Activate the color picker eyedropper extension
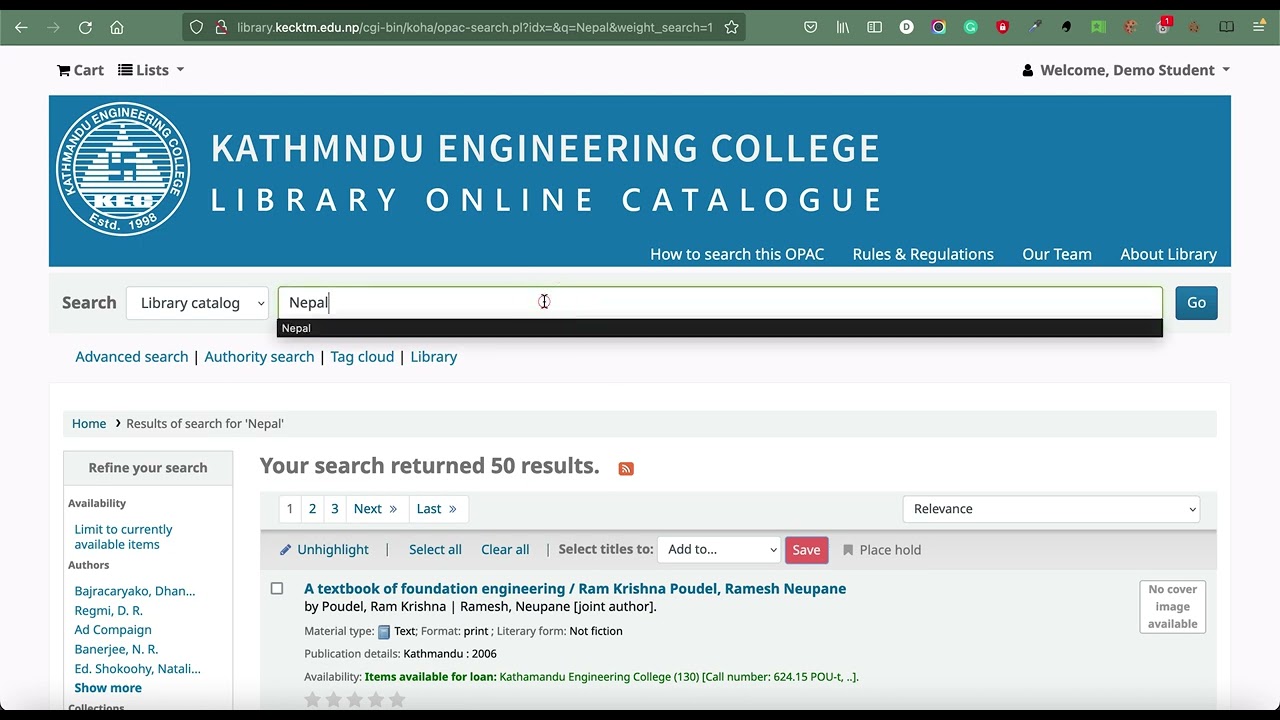1280x720 pixels. pyautogui.click(x=1034, y=27)
